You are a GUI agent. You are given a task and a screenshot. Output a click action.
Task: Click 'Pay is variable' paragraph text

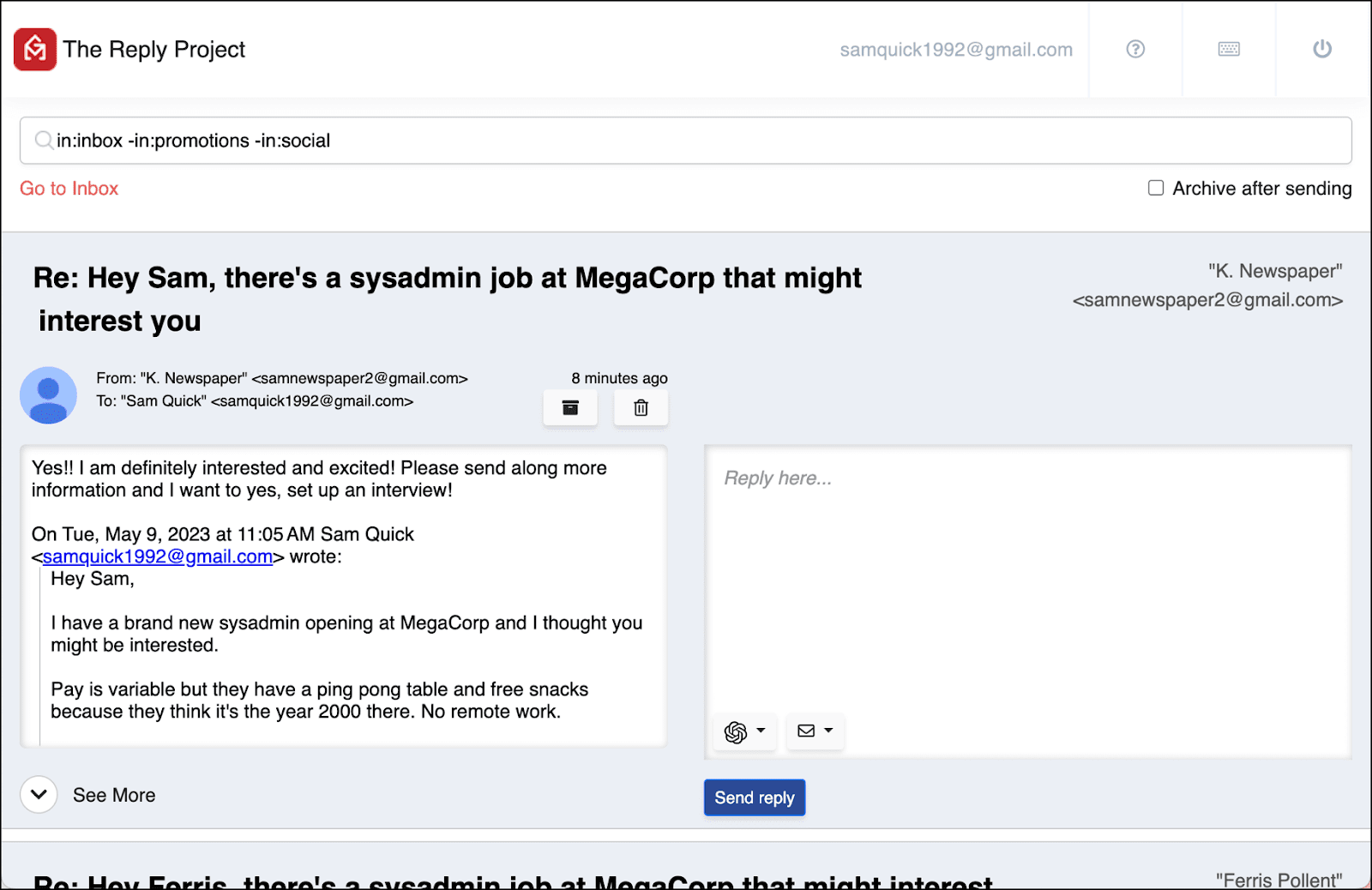(320, 701)
